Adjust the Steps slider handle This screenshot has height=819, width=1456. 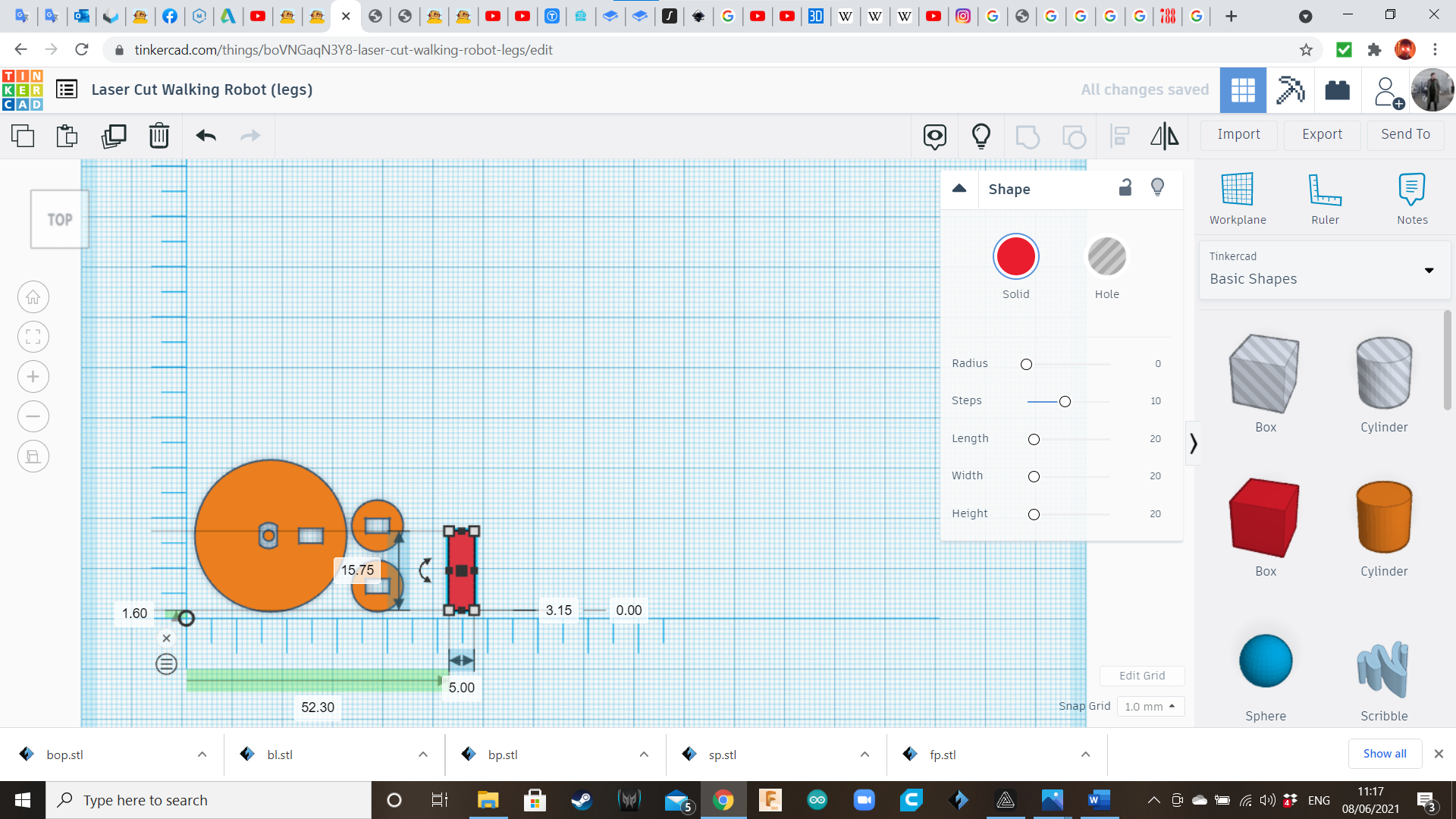[x=1065, y=401]
